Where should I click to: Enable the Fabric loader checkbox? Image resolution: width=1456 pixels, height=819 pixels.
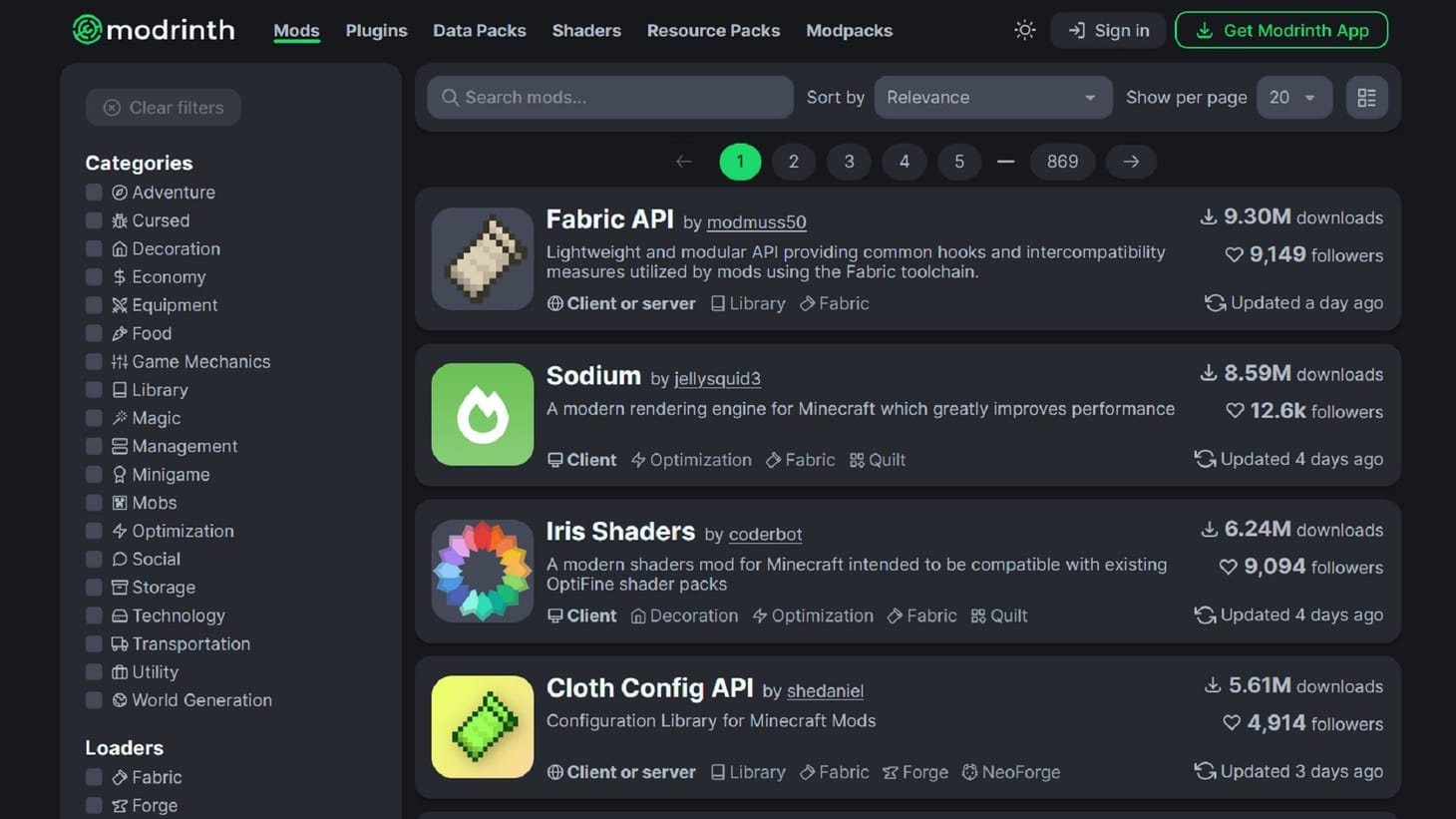coord(94,777)
